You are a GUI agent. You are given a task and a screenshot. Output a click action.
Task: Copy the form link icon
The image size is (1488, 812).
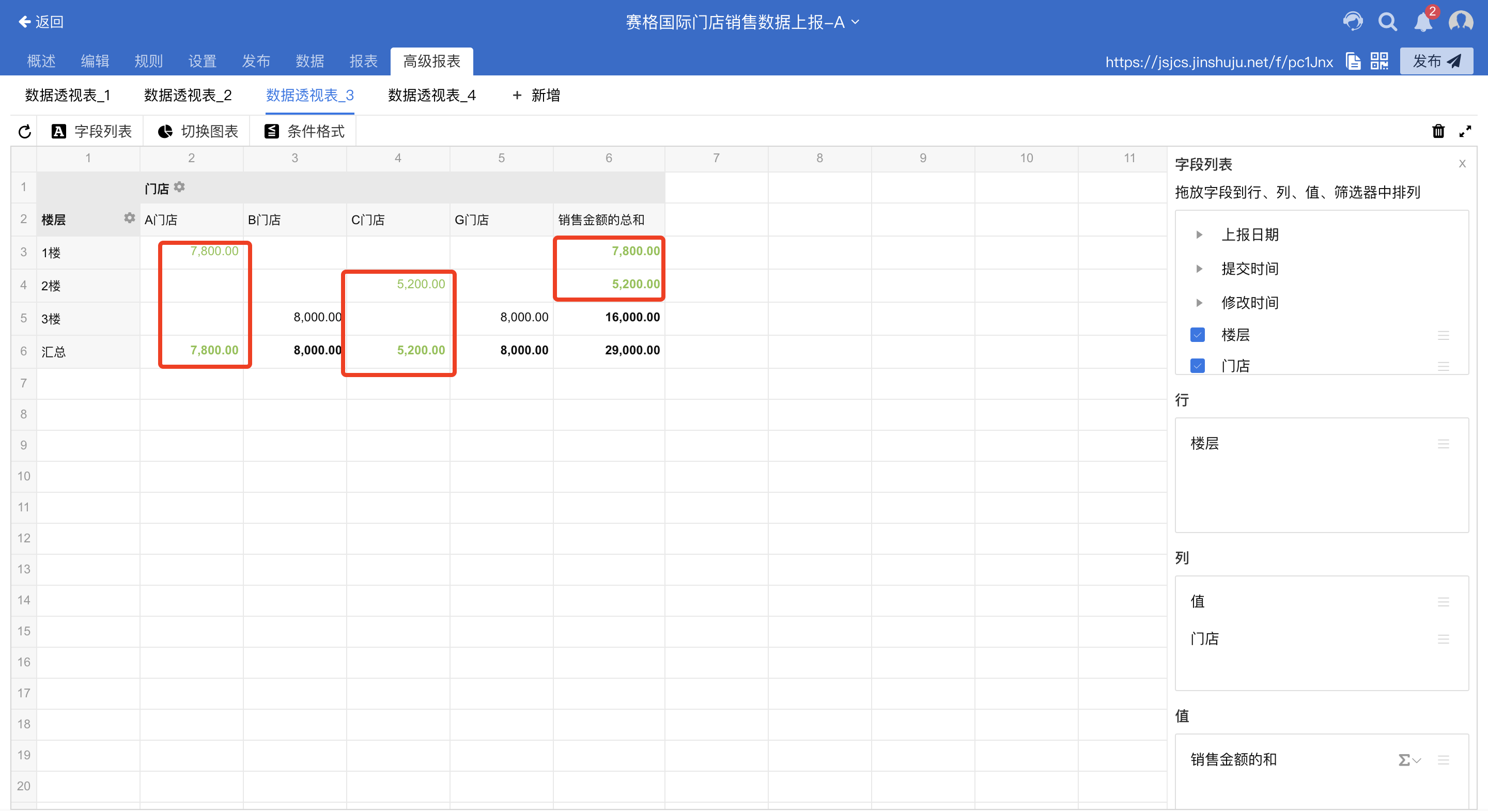tap(1353, 61)
